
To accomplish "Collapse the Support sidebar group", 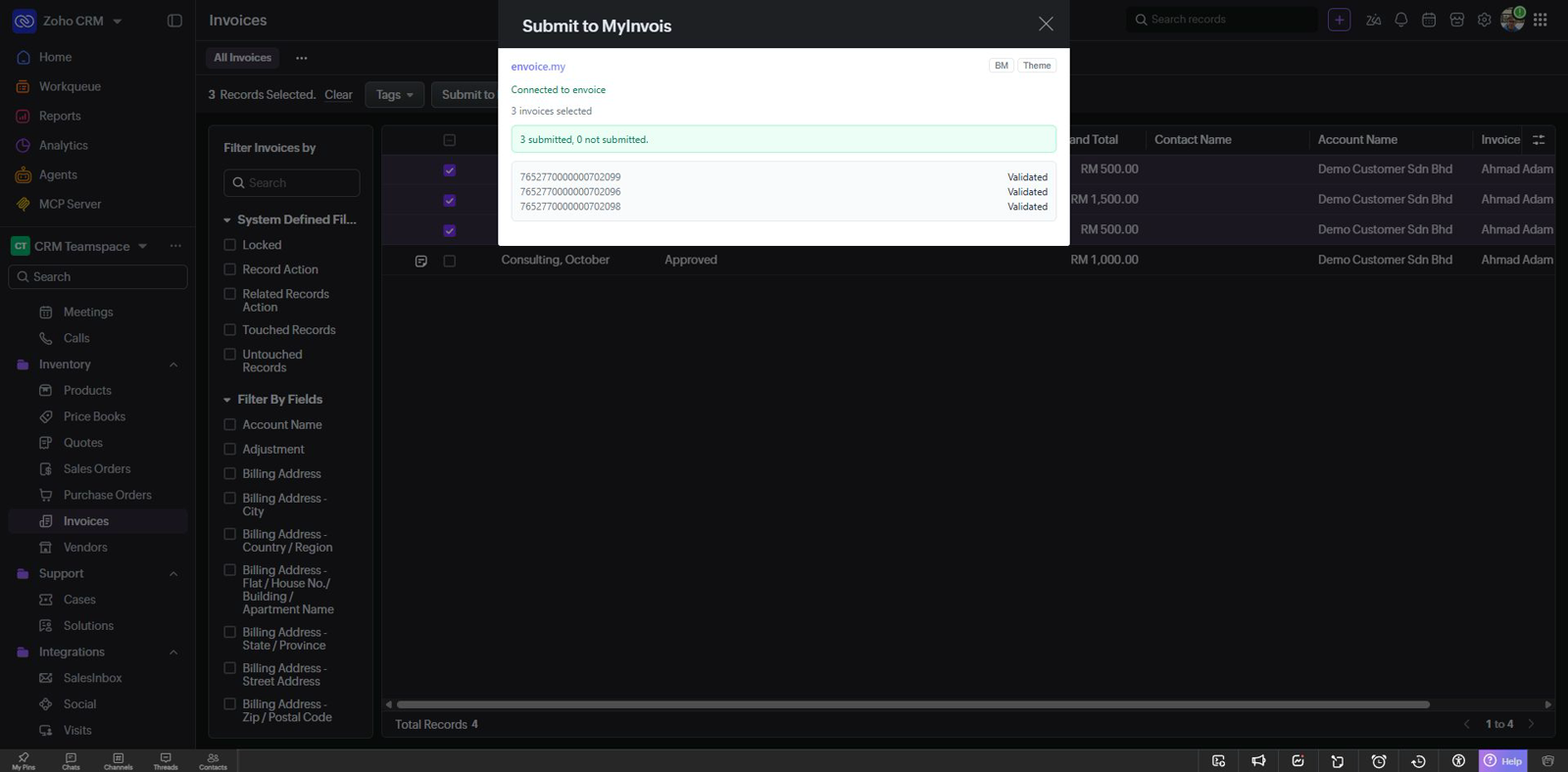I will [x=173, y=574].
